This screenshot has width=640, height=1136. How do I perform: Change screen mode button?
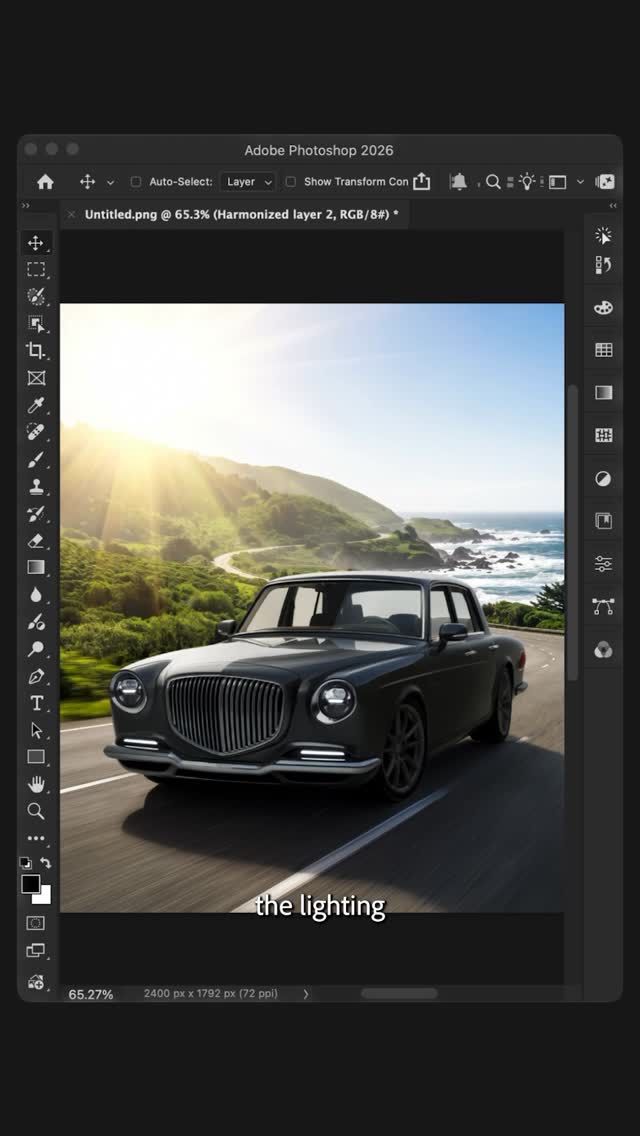[36, 951]
